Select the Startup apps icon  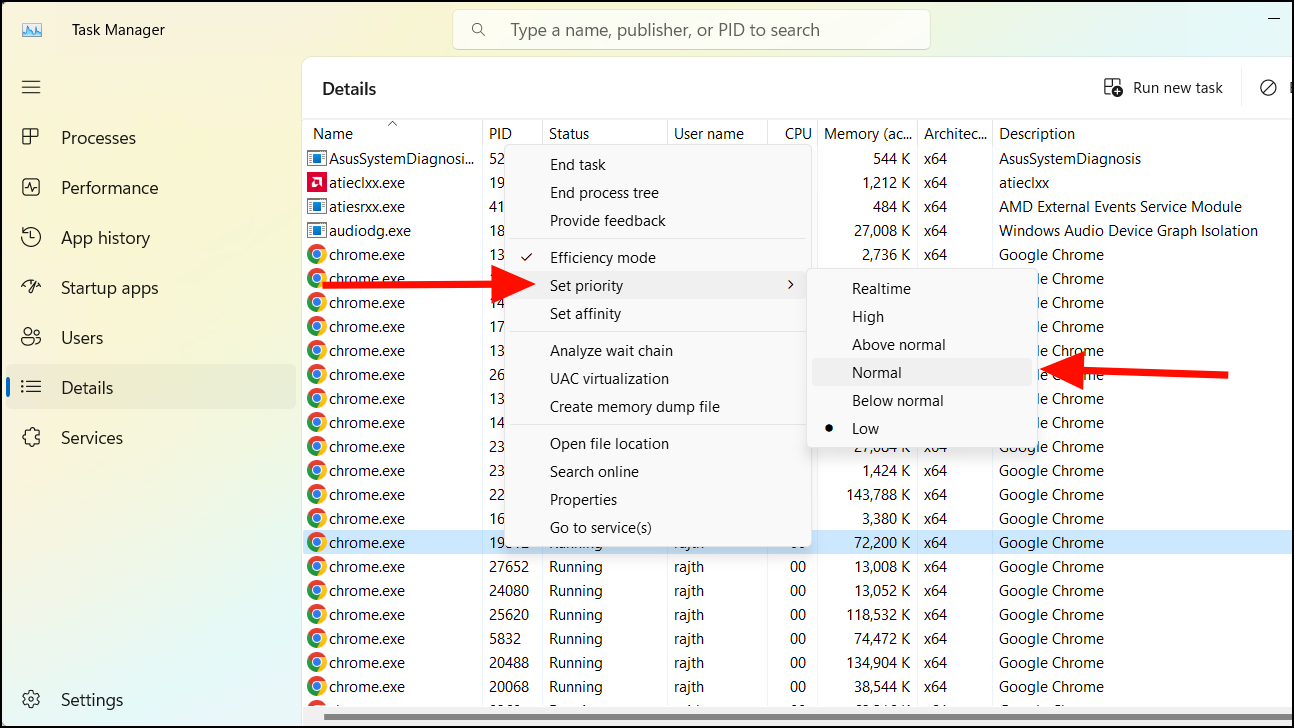pos(31,288)
